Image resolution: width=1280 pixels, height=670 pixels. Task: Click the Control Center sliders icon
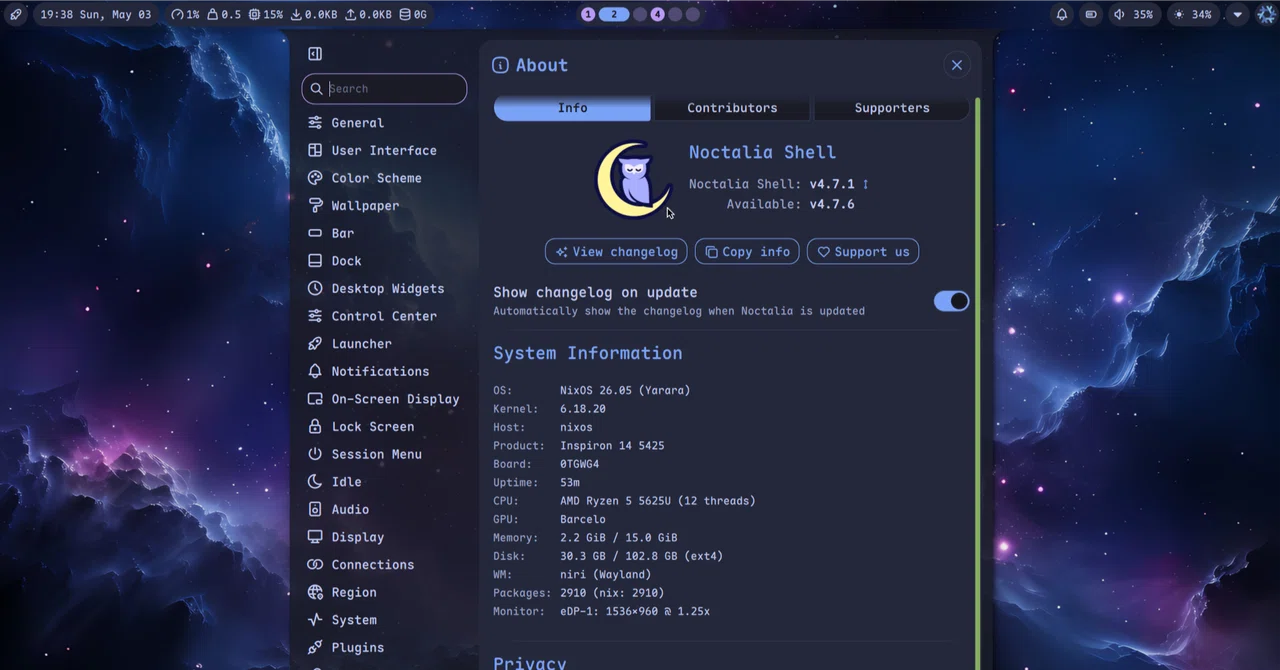[x=315, y=316]
